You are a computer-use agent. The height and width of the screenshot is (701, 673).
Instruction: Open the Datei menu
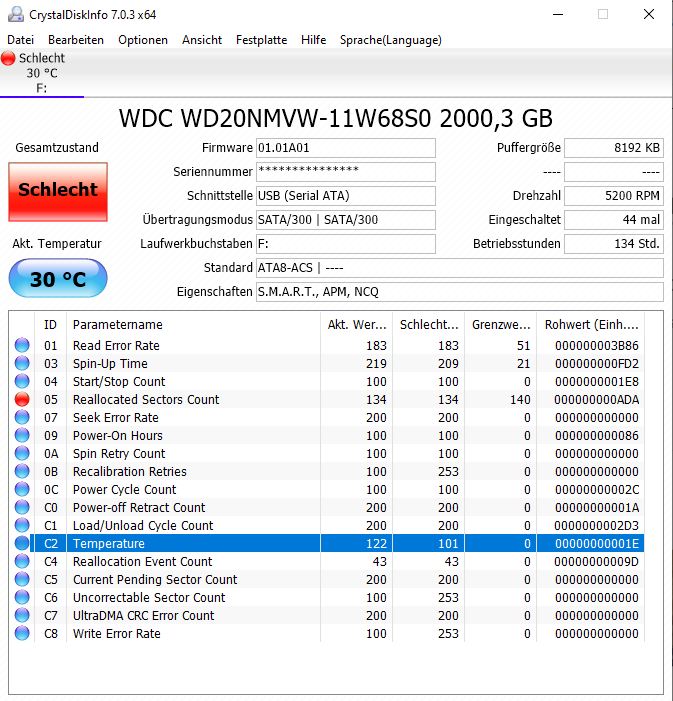coord(21,40)
